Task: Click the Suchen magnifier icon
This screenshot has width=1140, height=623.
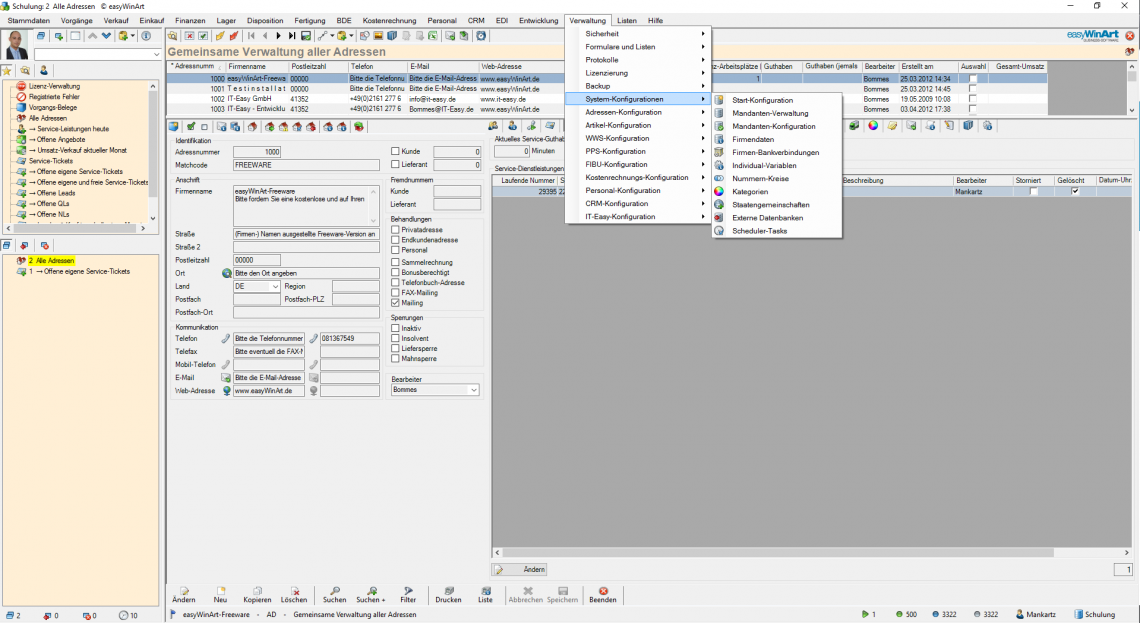Action: click(x=337, y=591)
